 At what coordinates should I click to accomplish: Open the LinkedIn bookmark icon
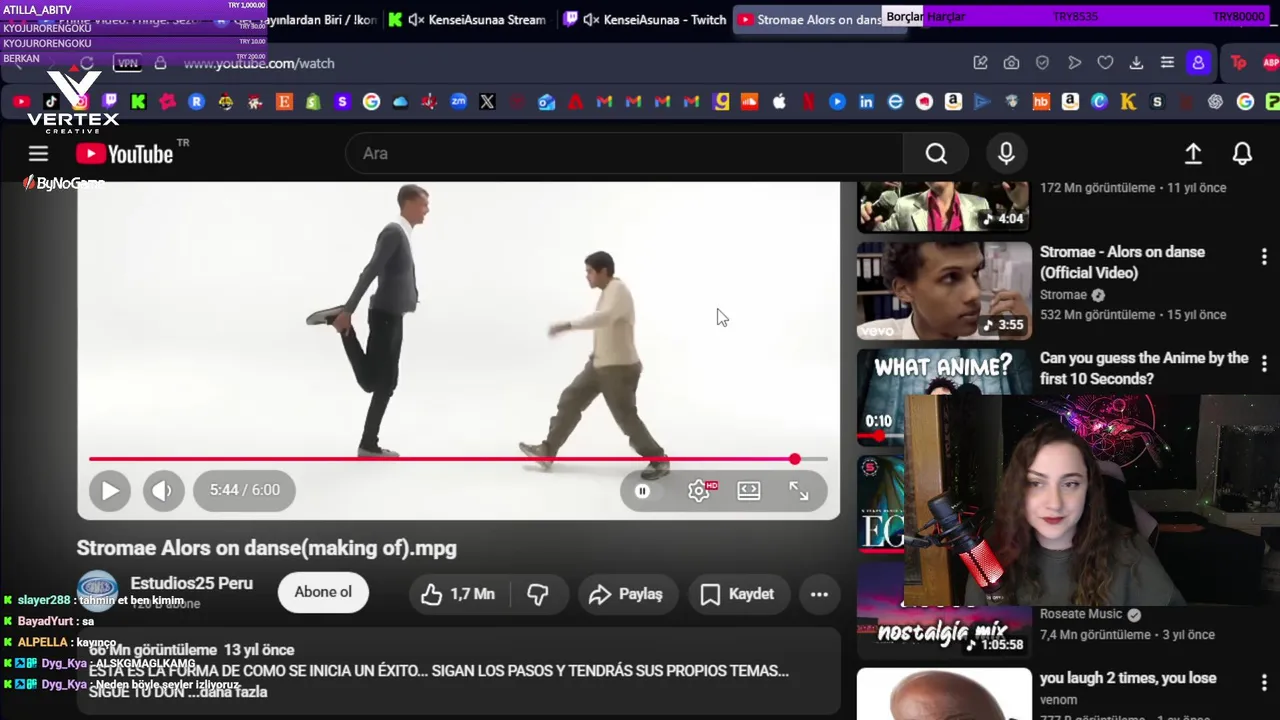point(866,101)
